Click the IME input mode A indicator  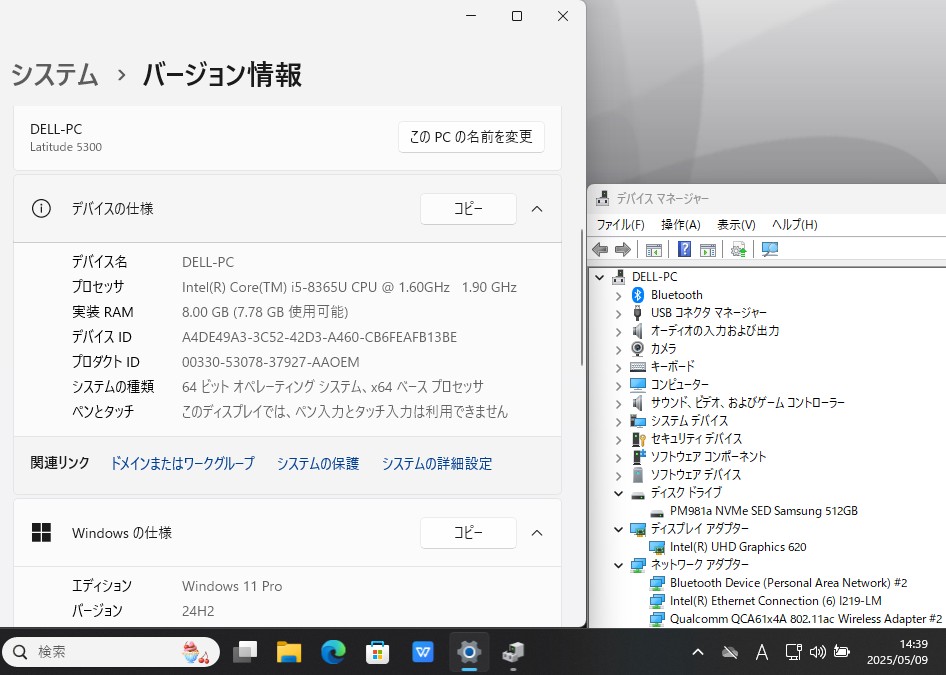pos(762,652)
